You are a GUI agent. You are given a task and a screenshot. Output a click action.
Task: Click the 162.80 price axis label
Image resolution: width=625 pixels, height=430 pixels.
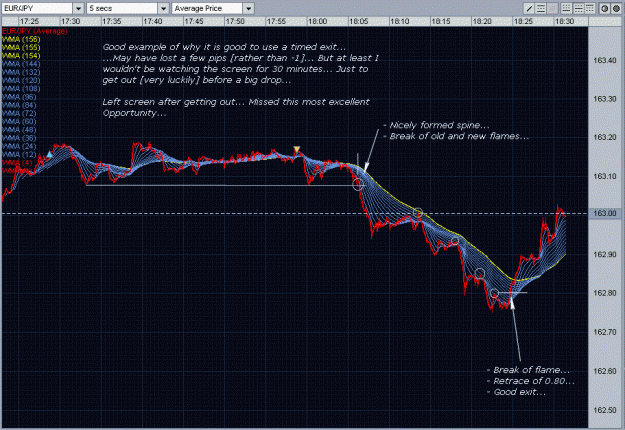pos(605,293)
